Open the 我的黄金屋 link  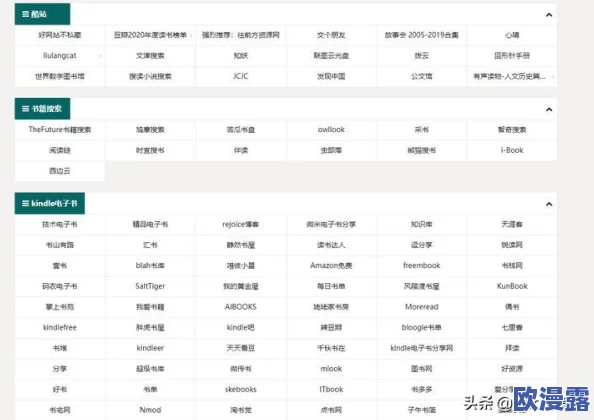[x=241, y=286]
